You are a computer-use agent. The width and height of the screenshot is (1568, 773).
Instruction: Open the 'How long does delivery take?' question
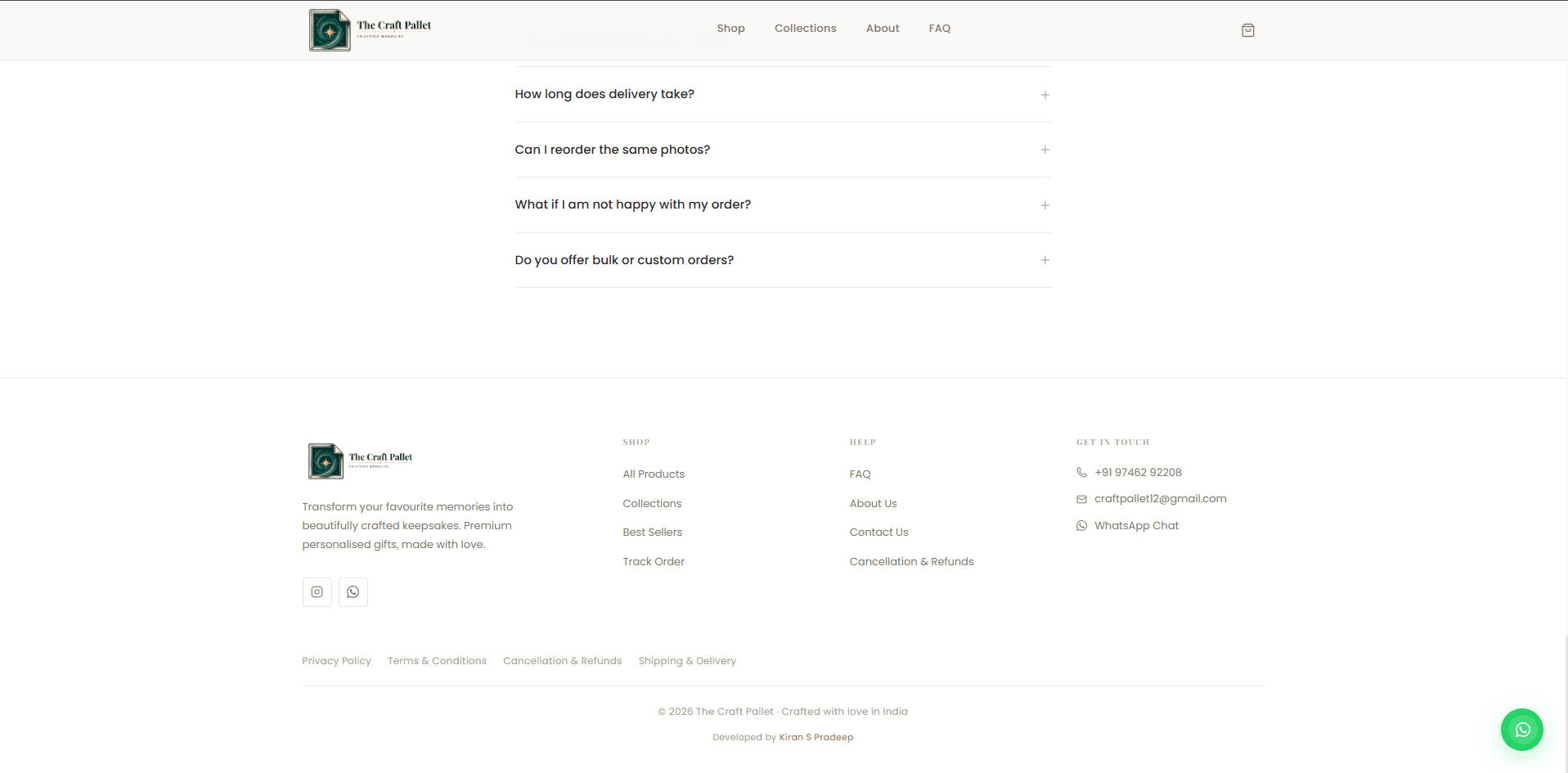point(783,95)
